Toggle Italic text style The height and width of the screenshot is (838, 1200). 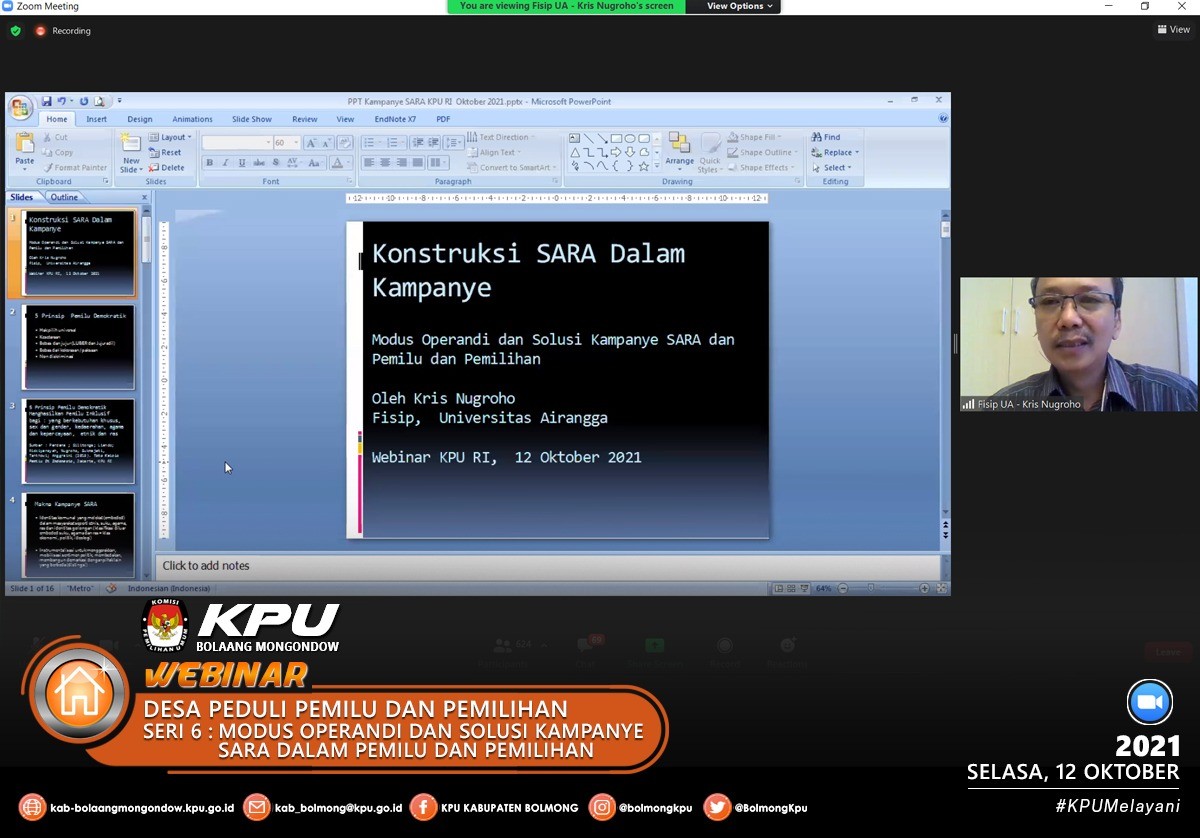pos(225,163)
